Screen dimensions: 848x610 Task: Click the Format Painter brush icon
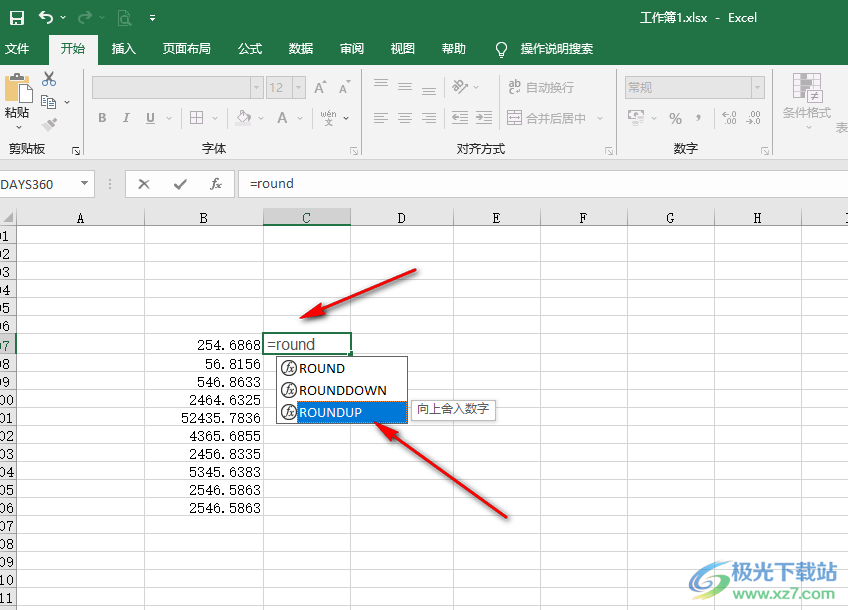tap(49, 124)
